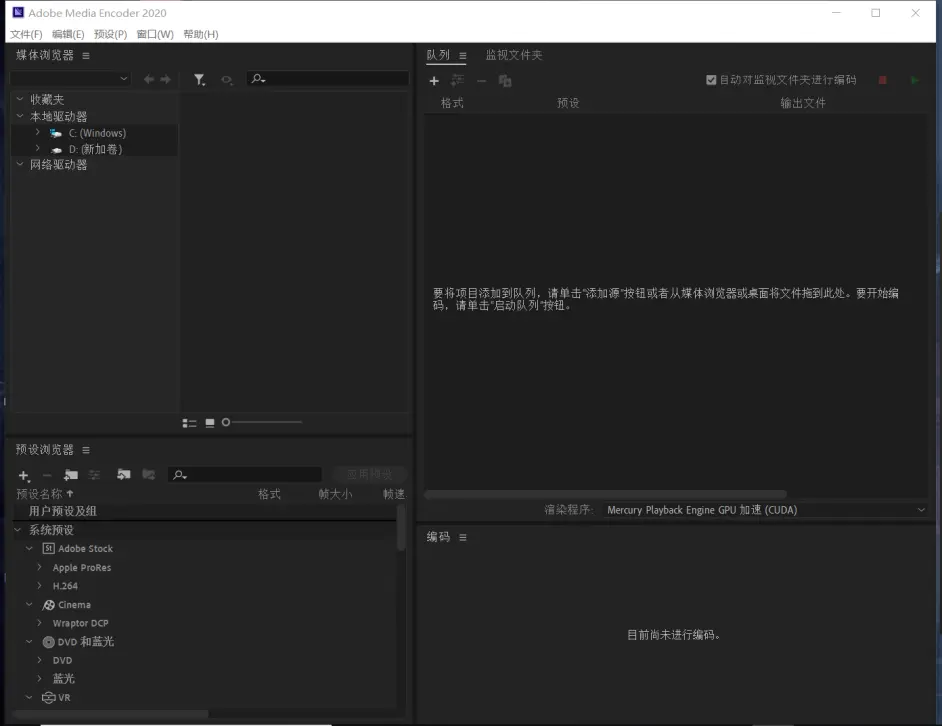Collapse the 网络驱动器 tree node
Viewport: 942px width, 726px height.
20,164
